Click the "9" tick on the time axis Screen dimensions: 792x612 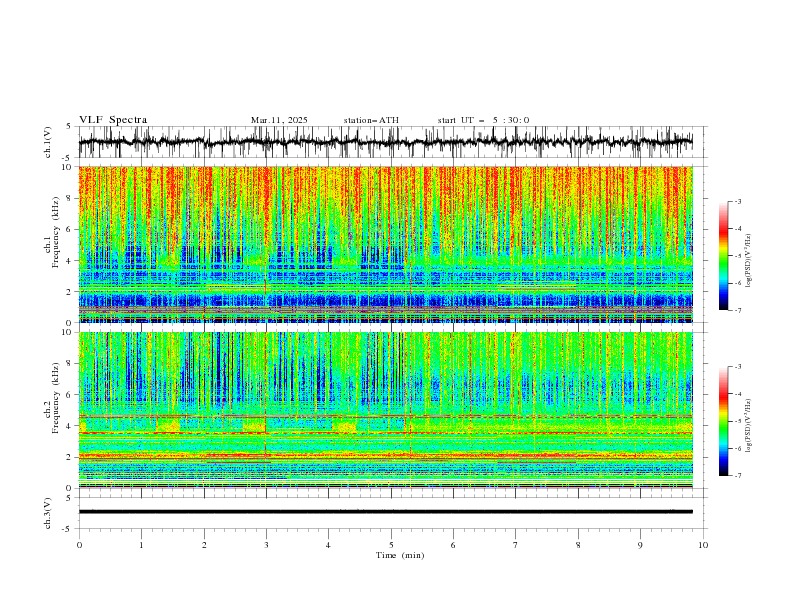(x=640, y=545)
